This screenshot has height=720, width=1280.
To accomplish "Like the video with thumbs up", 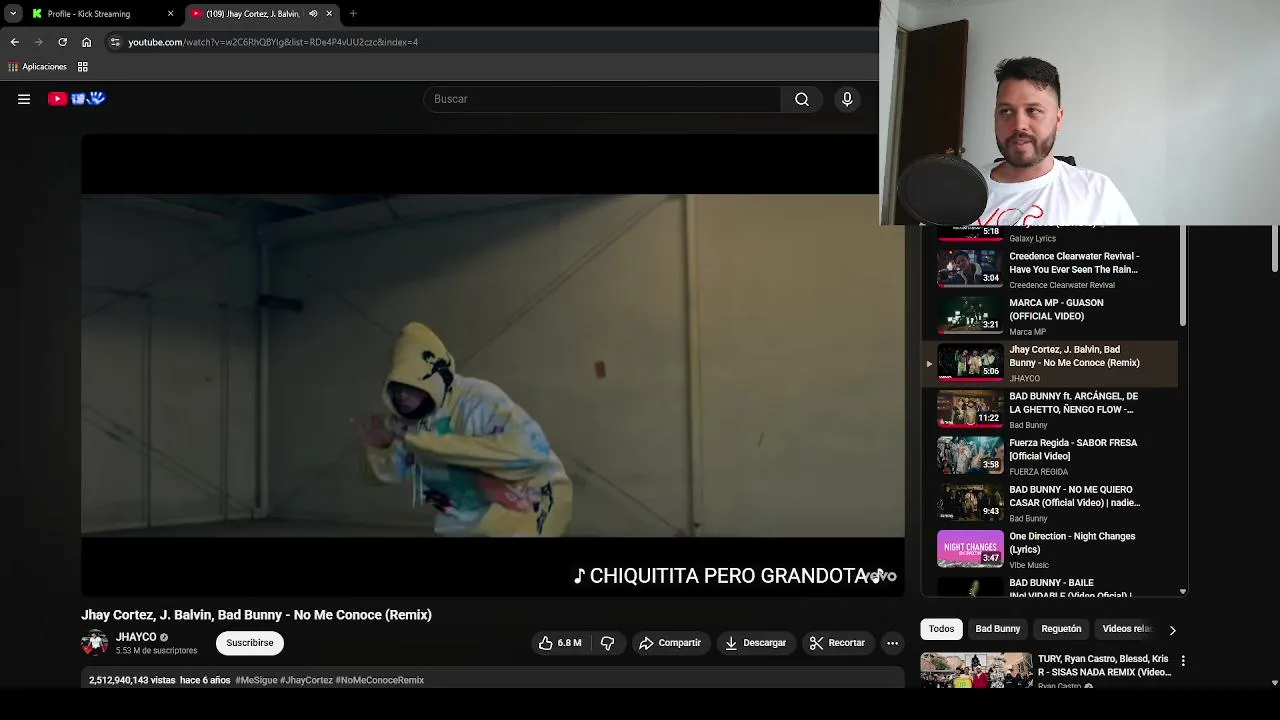I will [x=560, y=643].
